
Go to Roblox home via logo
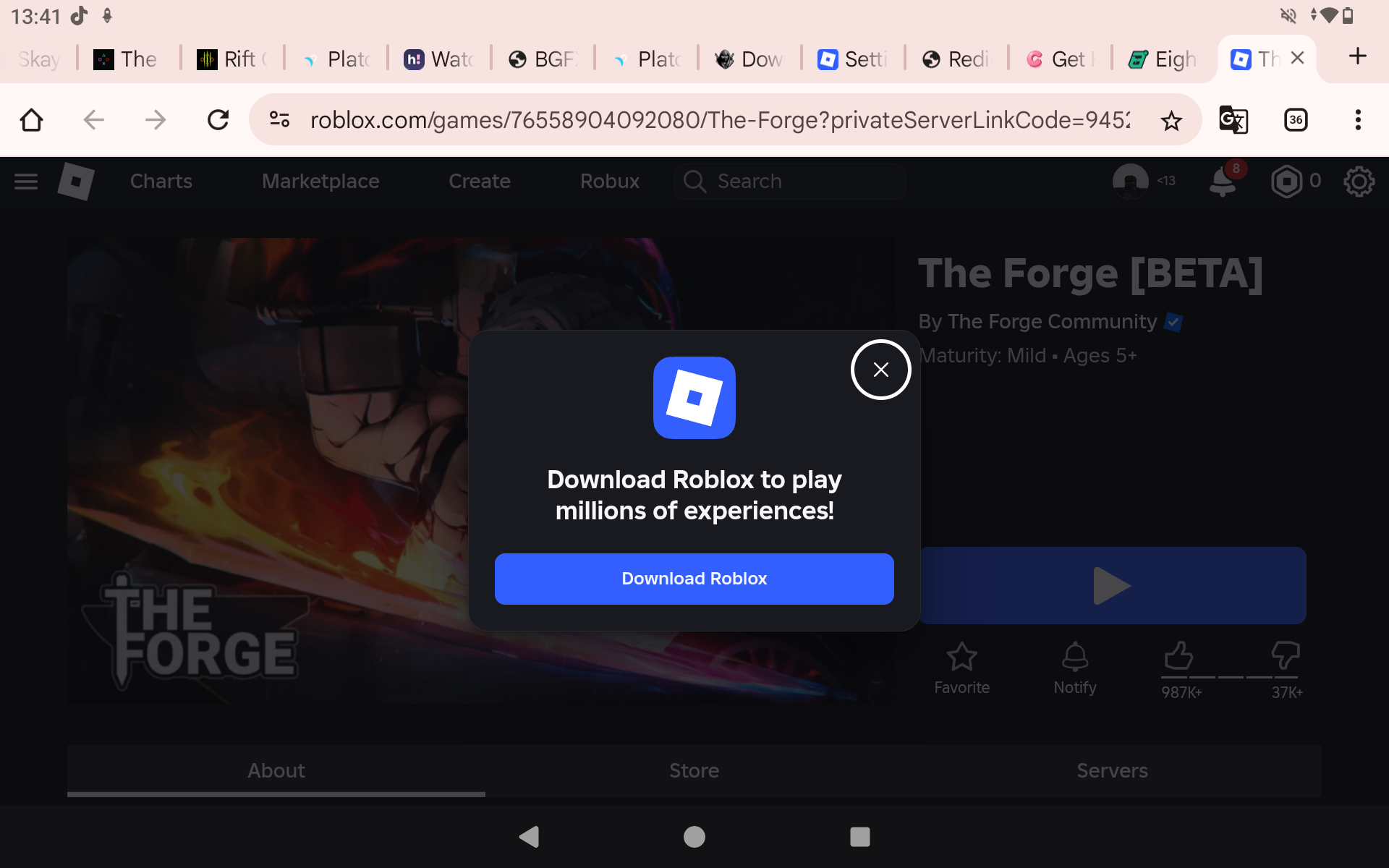pyautogui.click(x=76, y=181)
